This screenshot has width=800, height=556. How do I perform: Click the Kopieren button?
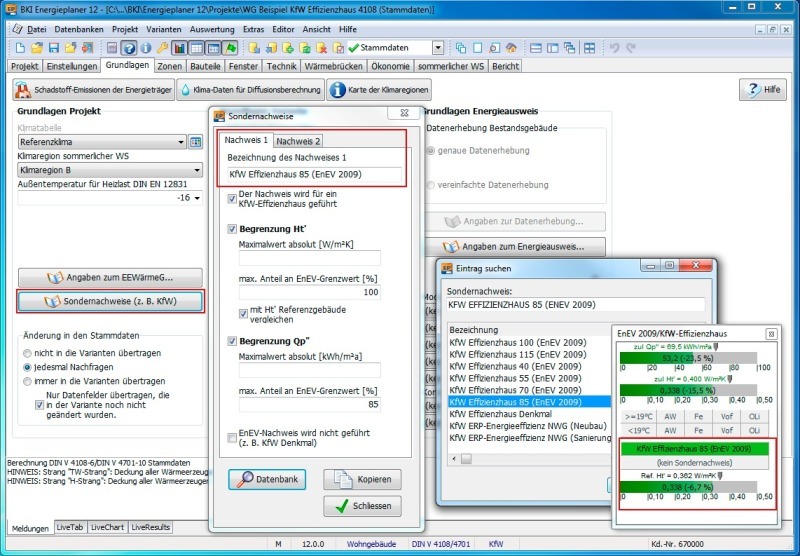tap(362, 479)
